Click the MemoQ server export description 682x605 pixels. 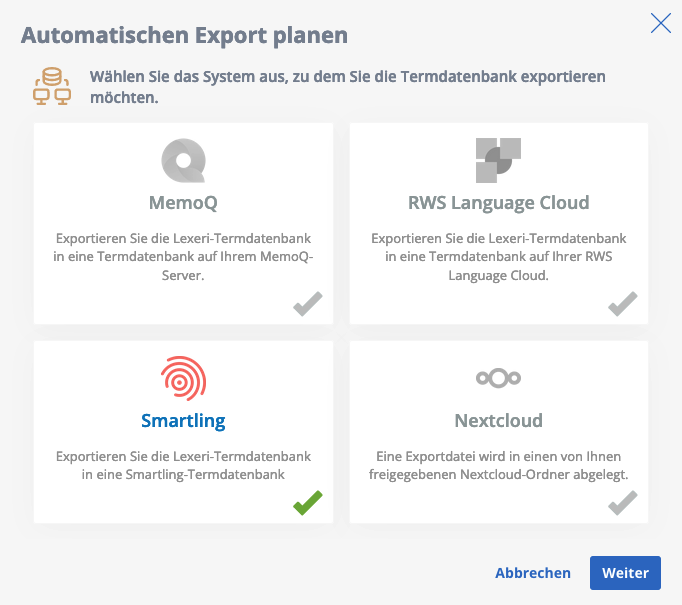[x=183, y=257]
